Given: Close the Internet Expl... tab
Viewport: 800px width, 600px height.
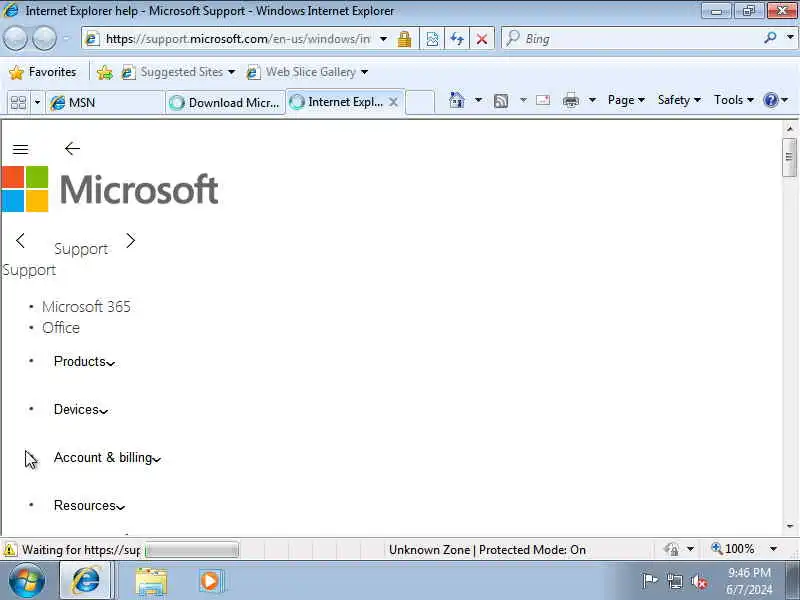Looking at the screenshot, I should (393, 102).
